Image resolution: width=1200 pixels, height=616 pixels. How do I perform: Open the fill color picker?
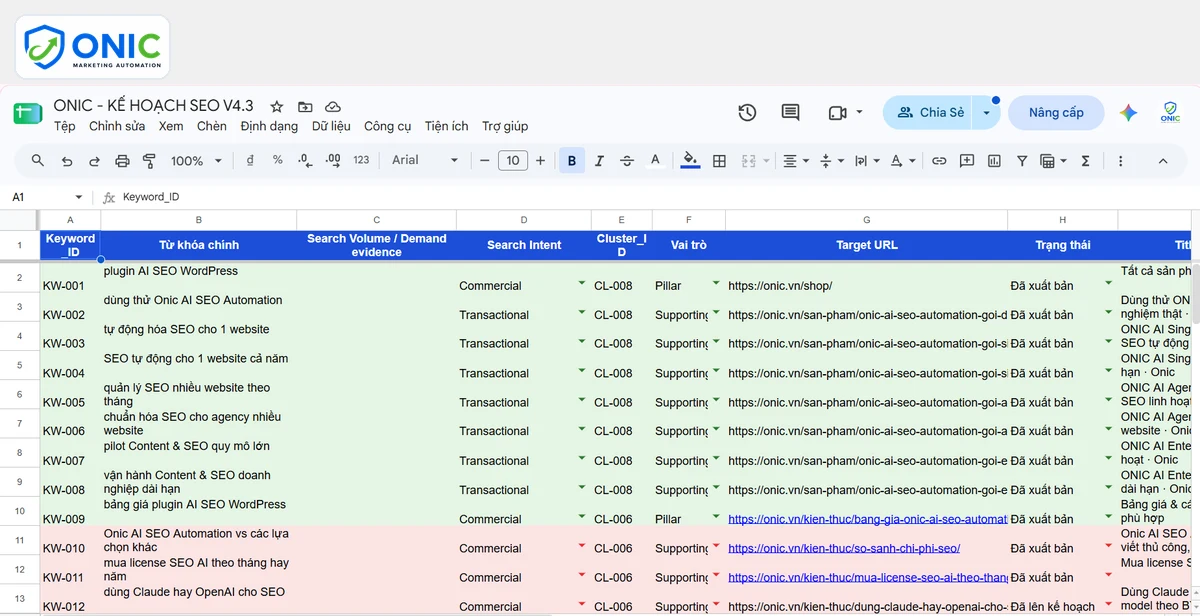point(690,160)
